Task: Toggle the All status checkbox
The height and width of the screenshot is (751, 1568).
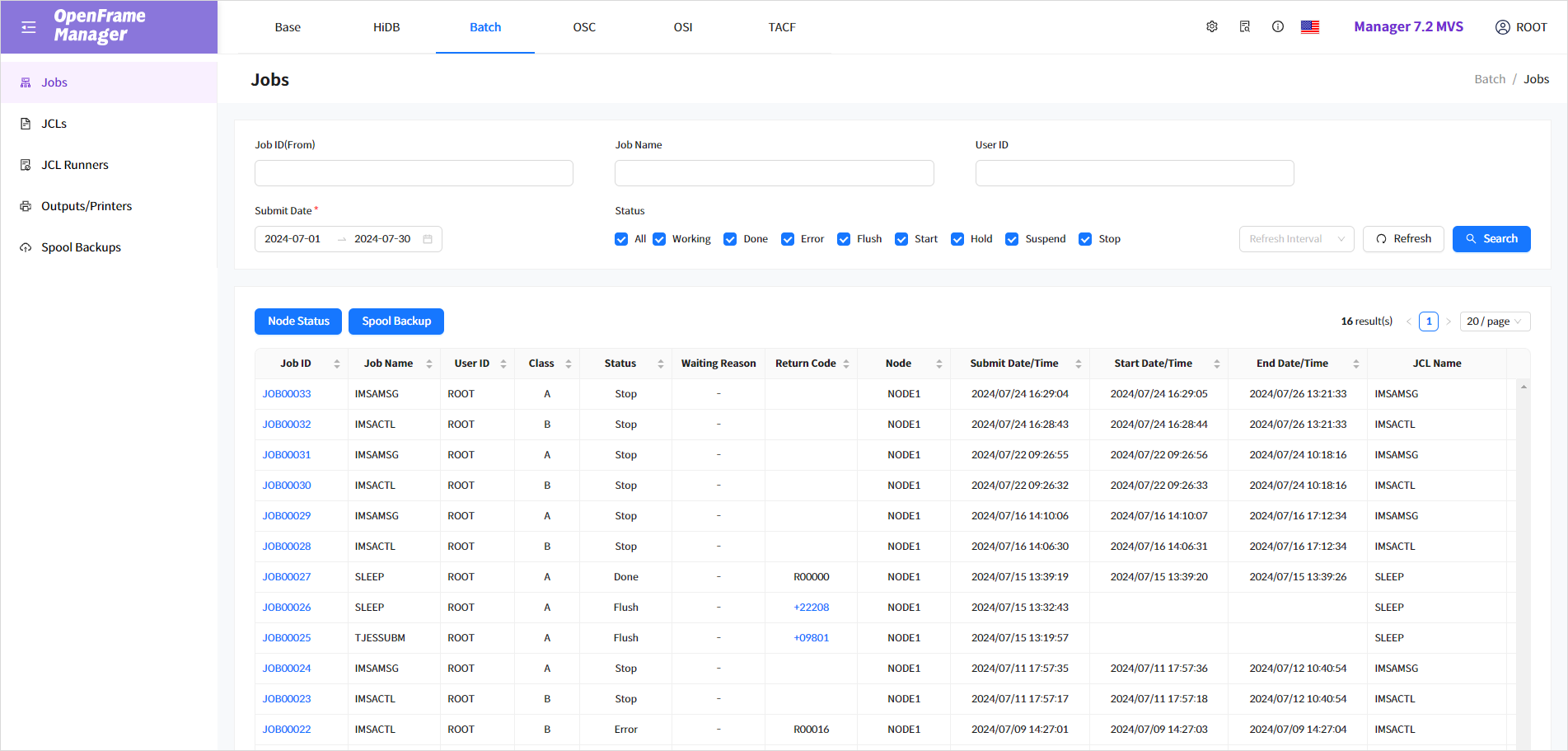Action: coord(621,239)
